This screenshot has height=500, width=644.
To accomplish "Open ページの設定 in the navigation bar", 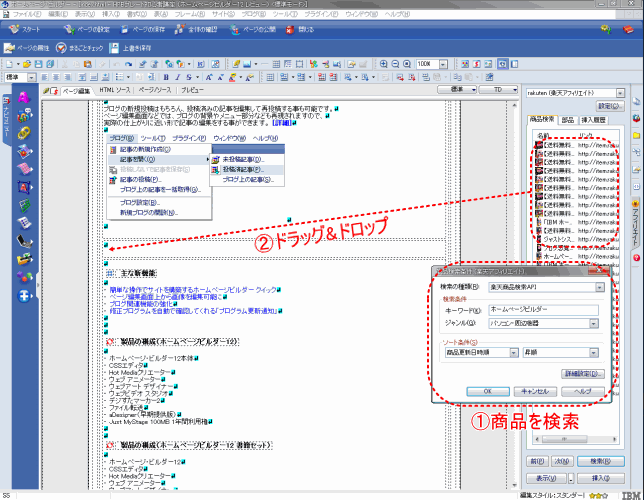I will click(87, 30).
